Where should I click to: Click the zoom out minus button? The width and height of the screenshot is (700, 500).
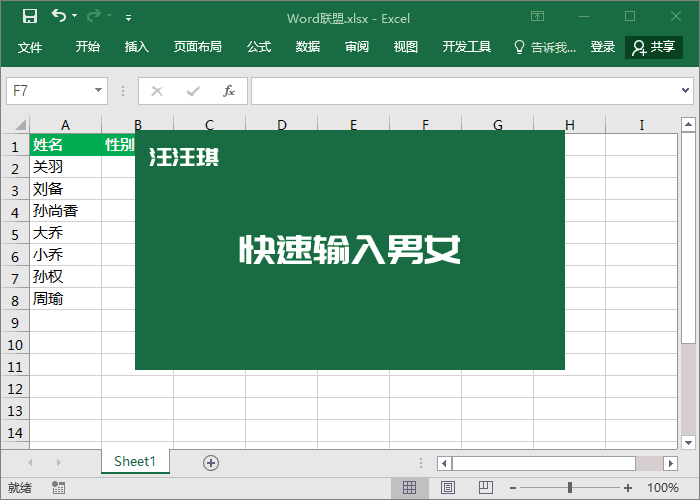pyautogui.click(x=513, y=488)
